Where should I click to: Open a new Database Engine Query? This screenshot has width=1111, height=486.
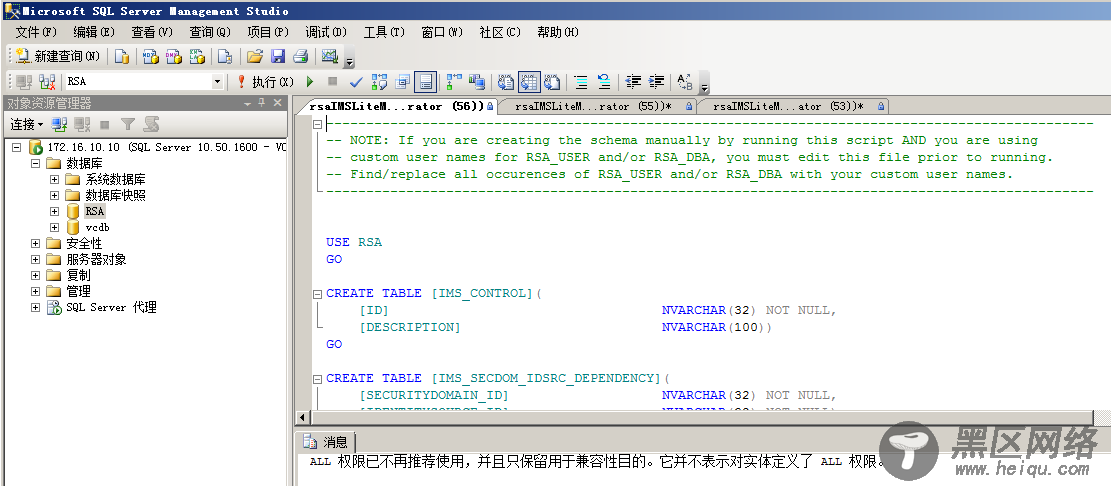click(x=122, y=57)
